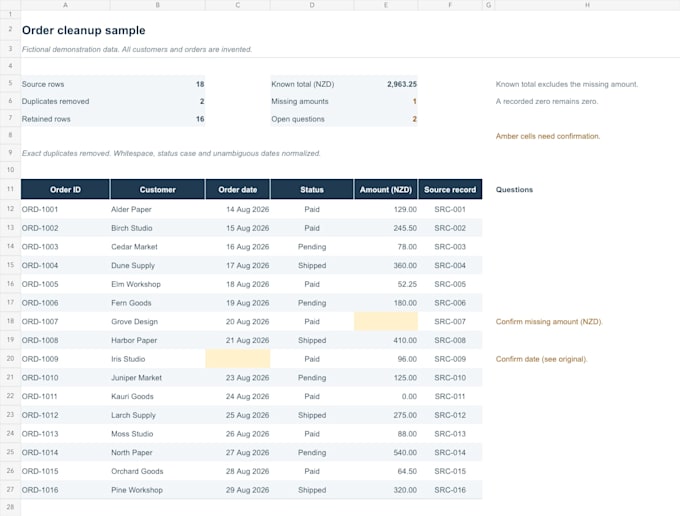Select the 0.00 amount for Kauri Goods
This screenshot has height=516, width=680.
(x=386, y=396)
